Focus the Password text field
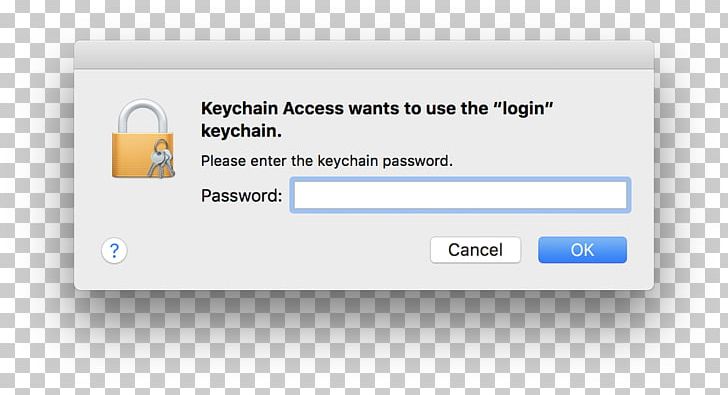728x395 pixels. [460, 195]
